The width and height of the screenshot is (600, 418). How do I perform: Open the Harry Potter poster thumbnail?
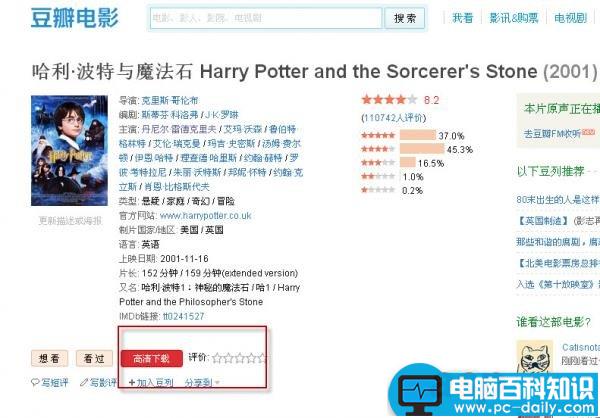click(x=69, y=150)
